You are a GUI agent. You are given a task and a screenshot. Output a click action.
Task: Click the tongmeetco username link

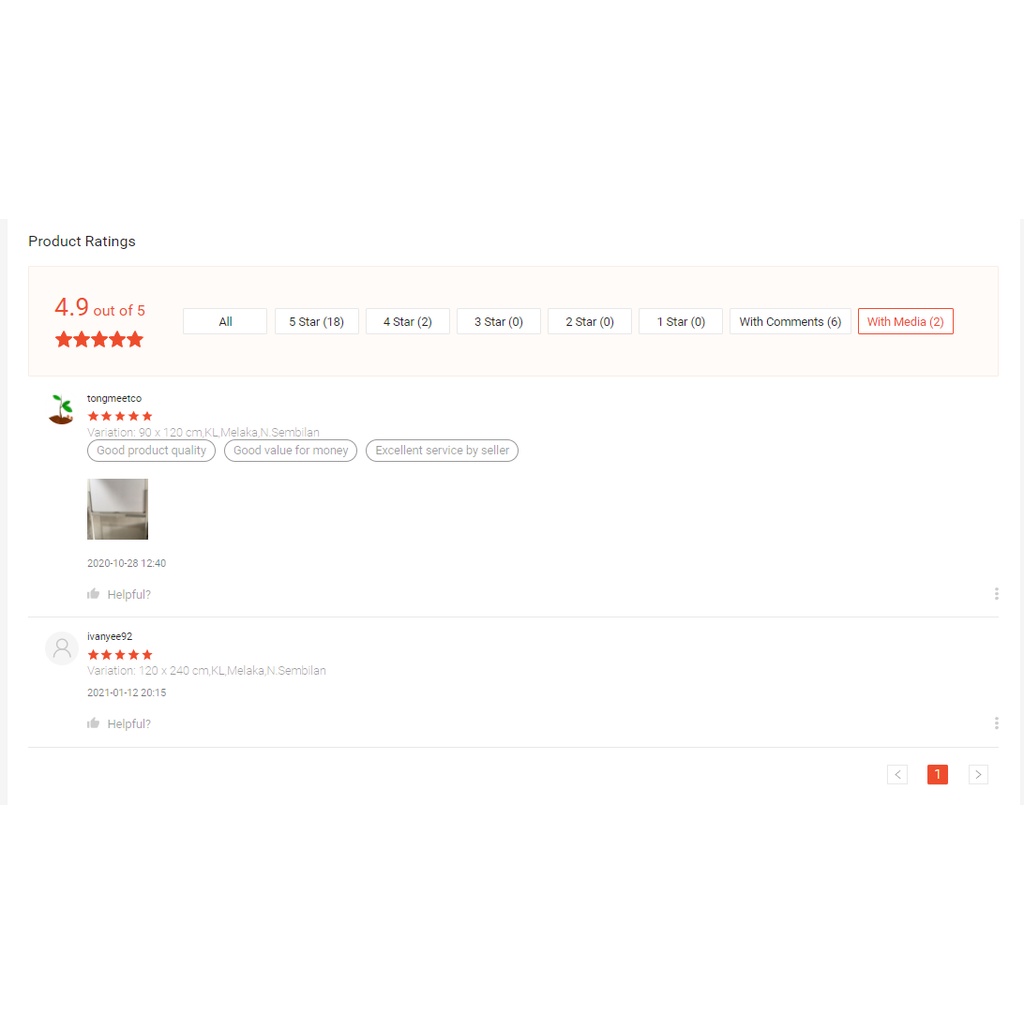pyautogui.click(x=114, y=398)
